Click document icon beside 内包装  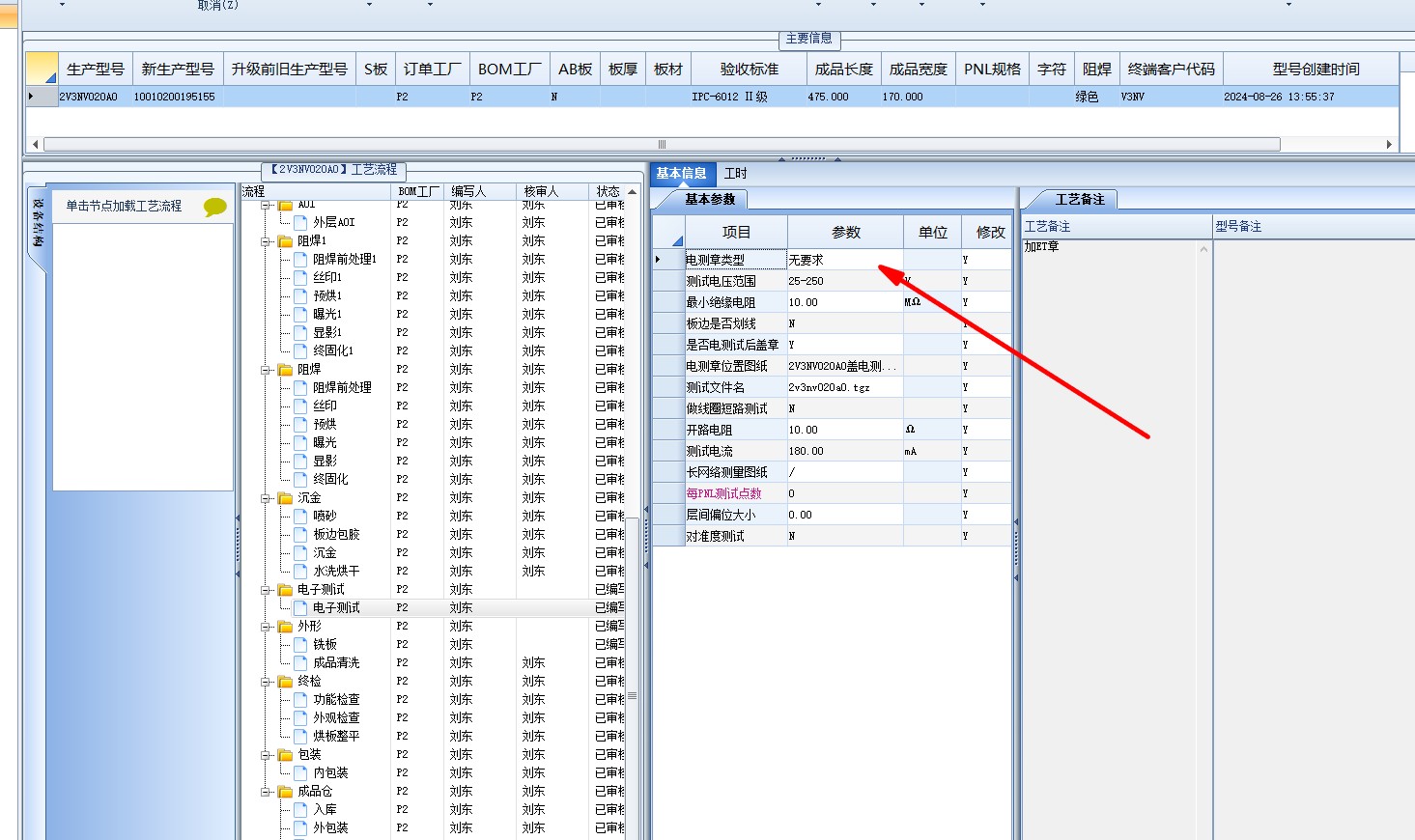[300, 772]
